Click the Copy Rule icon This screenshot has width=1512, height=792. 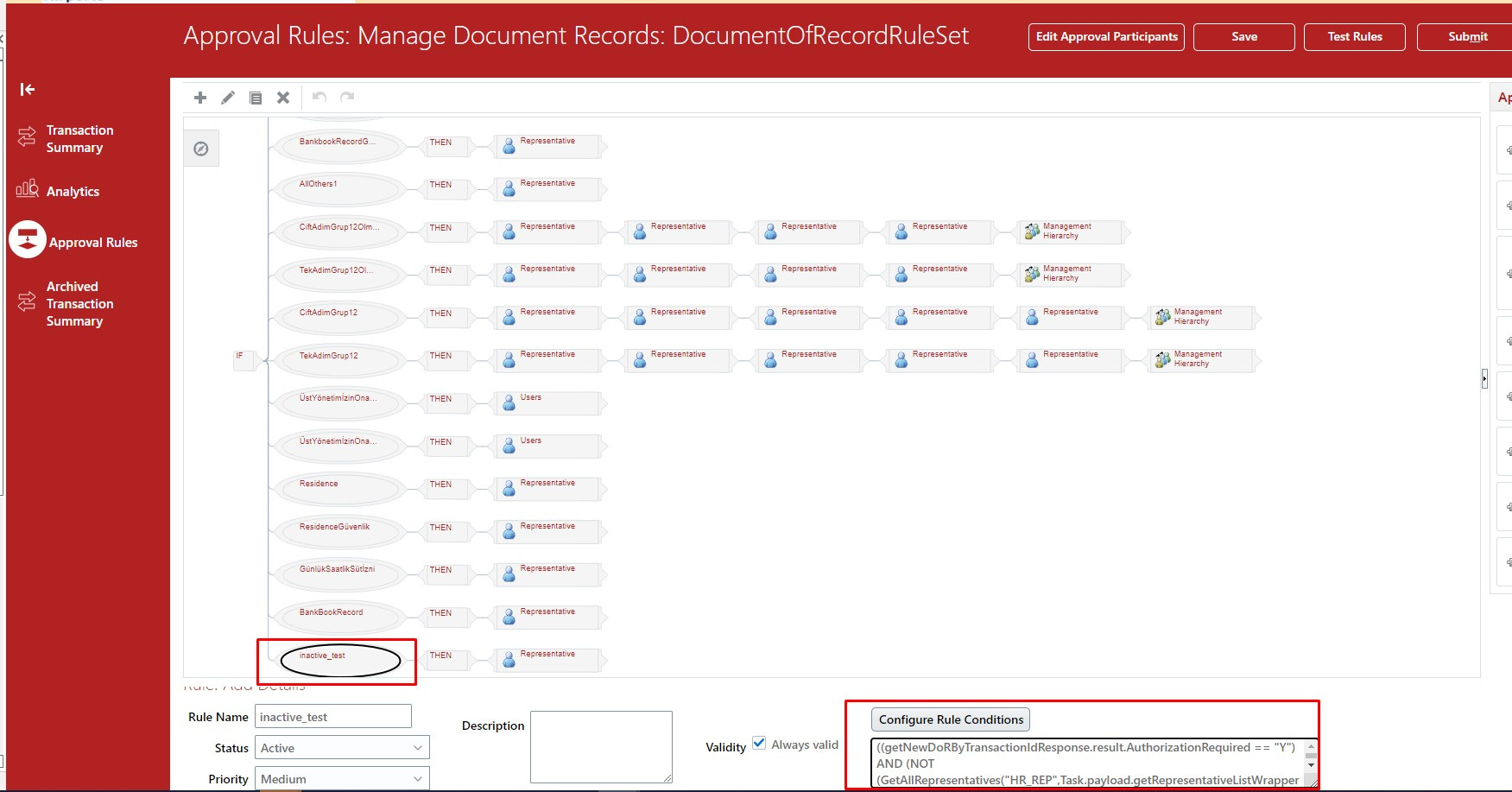coord(256,98)
